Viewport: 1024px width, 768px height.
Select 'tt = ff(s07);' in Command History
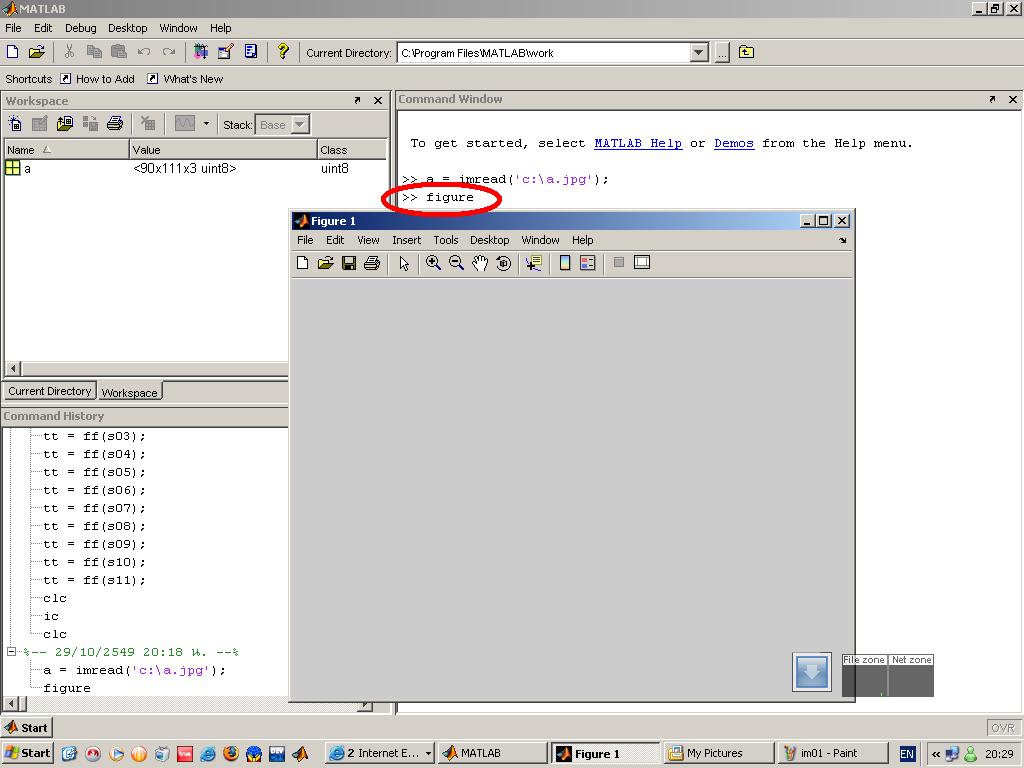[94, 508]
